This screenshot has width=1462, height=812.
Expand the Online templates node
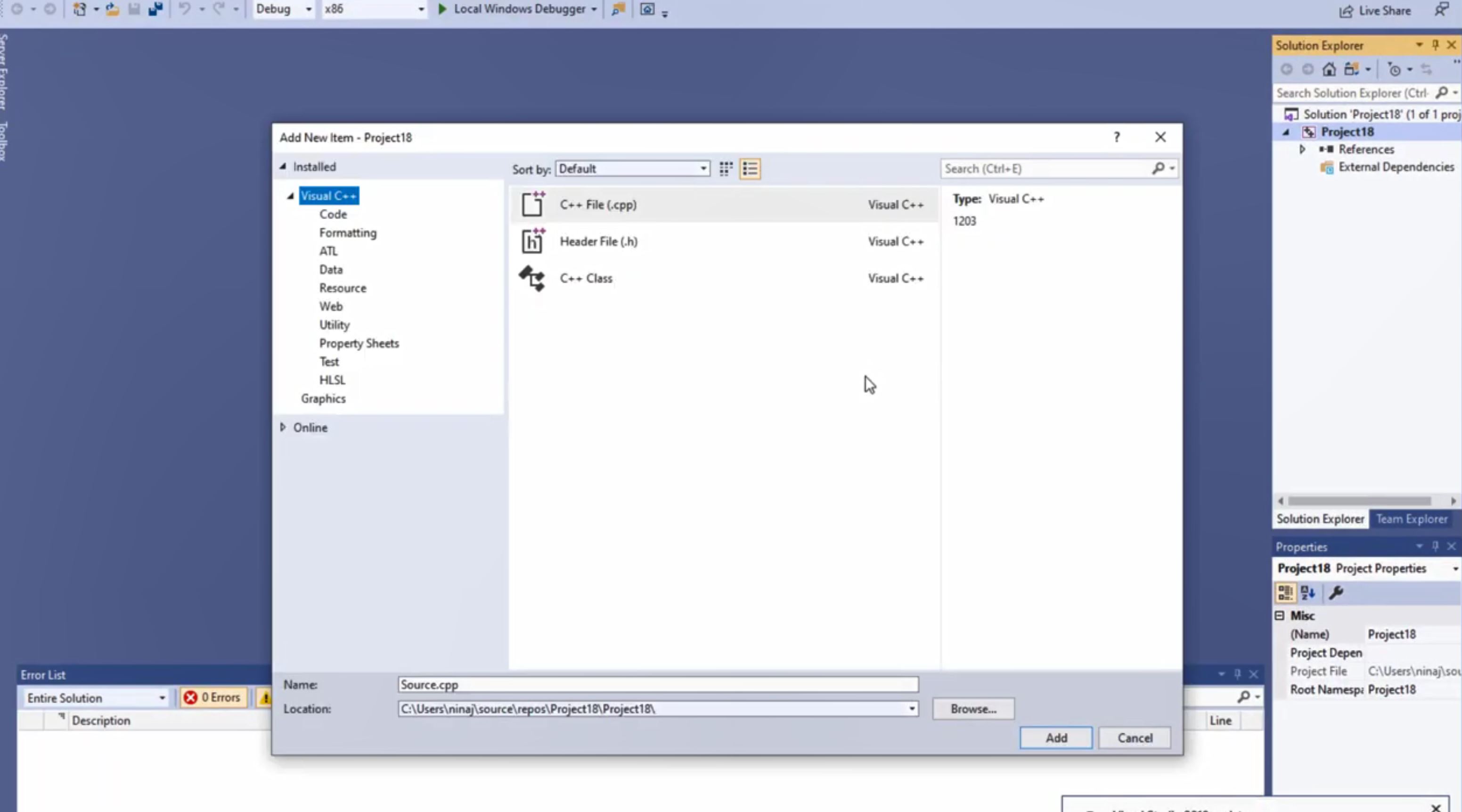[283, 427]
